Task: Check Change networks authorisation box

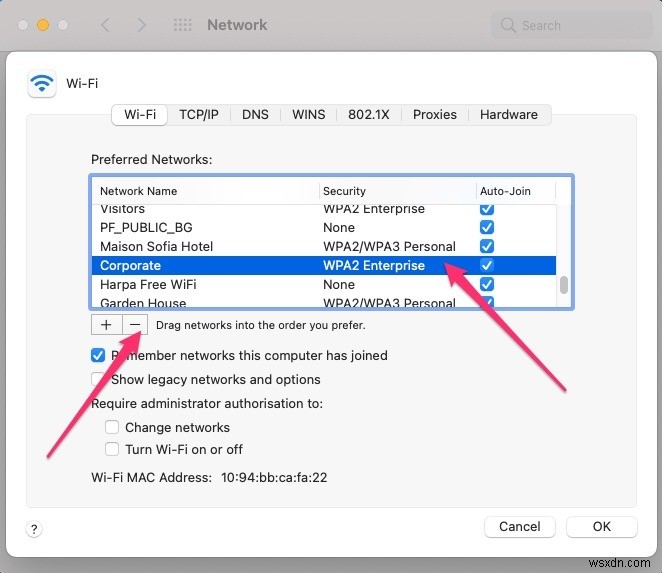Action: 112,427
